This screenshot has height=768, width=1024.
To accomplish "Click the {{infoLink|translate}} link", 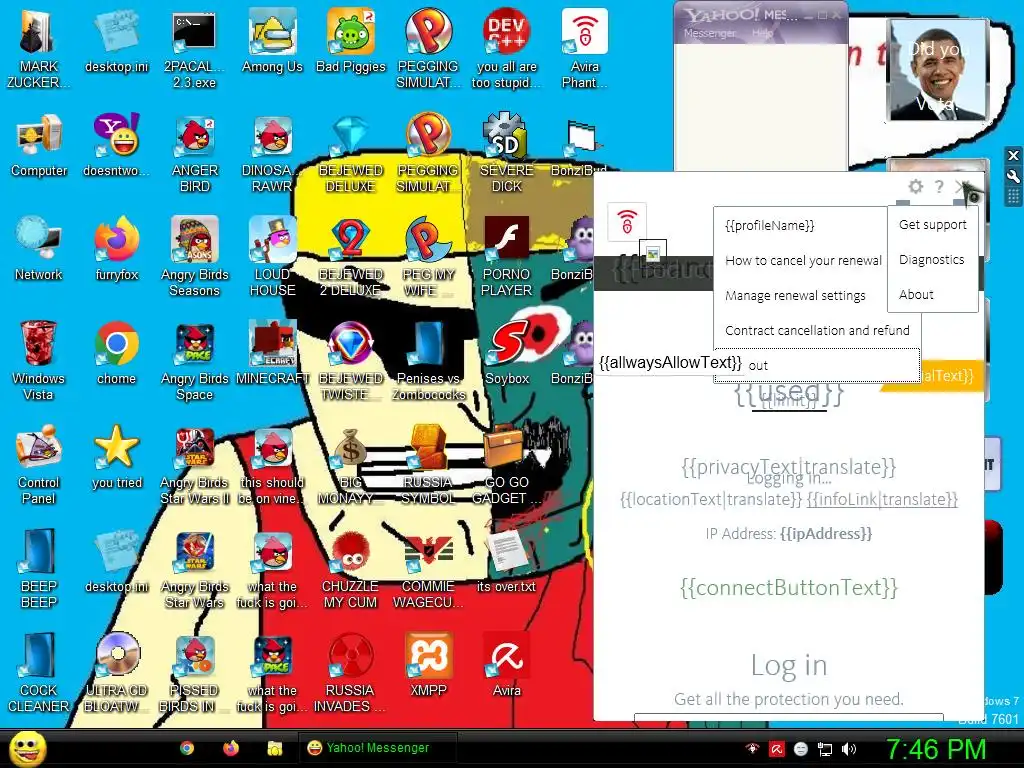I will click(882, 500).
